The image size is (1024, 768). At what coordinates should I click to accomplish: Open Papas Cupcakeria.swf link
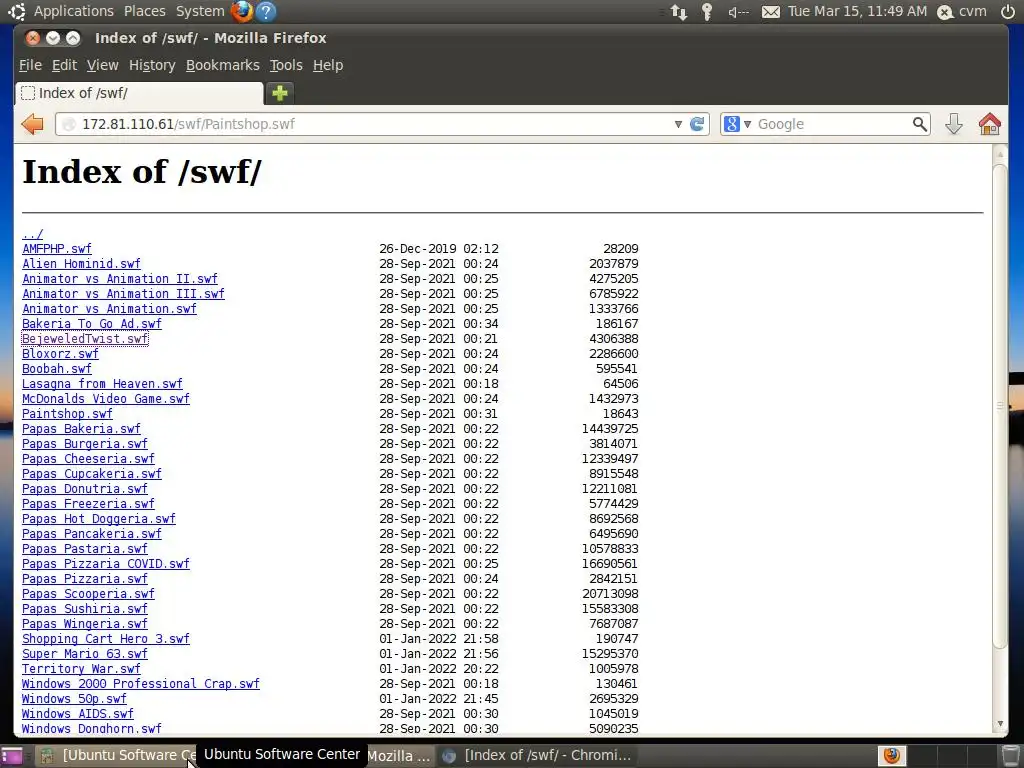point(91,474)
